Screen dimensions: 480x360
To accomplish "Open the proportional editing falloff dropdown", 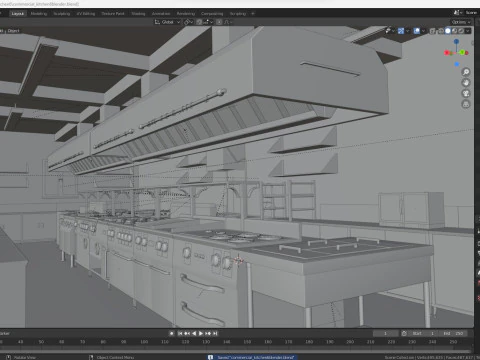I will (x=228, y=22).
